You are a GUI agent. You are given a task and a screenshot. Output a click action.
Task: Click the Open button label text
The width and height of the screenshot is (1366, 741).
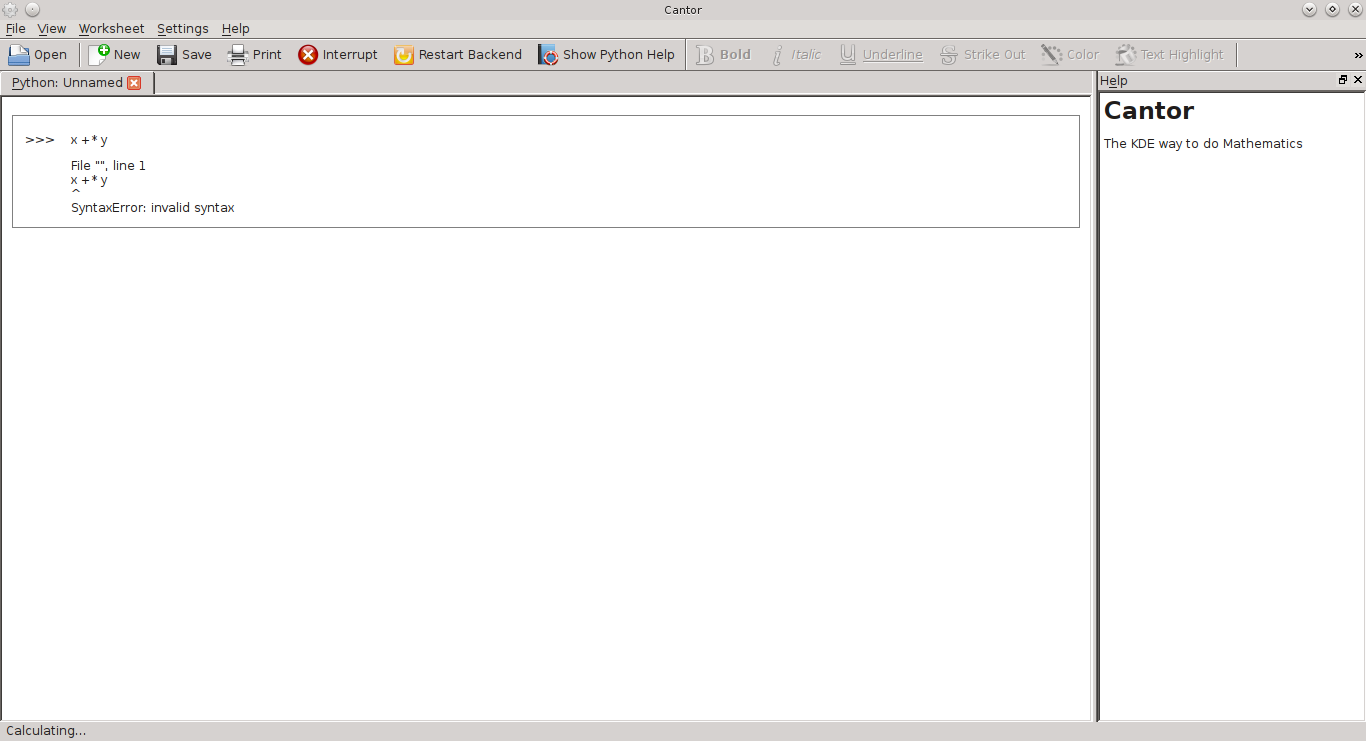[50, 55]
